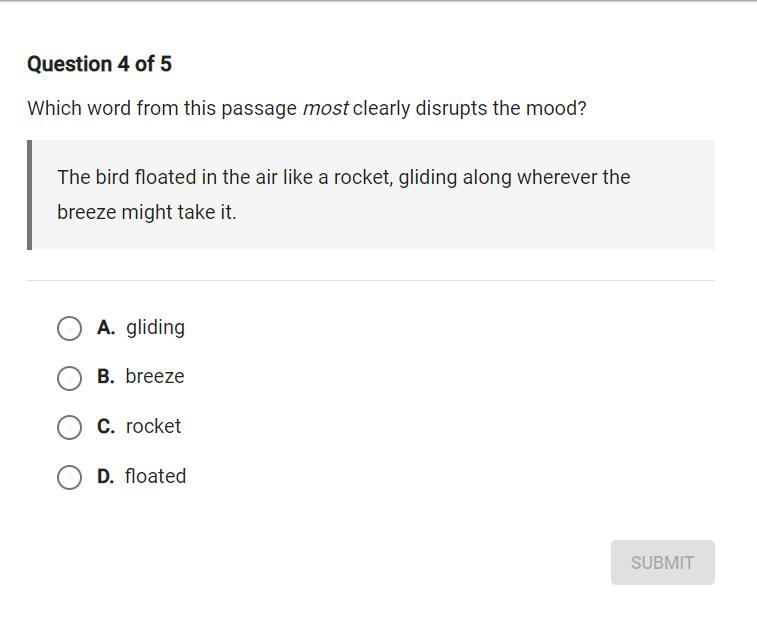Viewport: 757px width, 637px height.
Task: Choose the radio circle beside breeze
Action: click(x=69, y=378)
